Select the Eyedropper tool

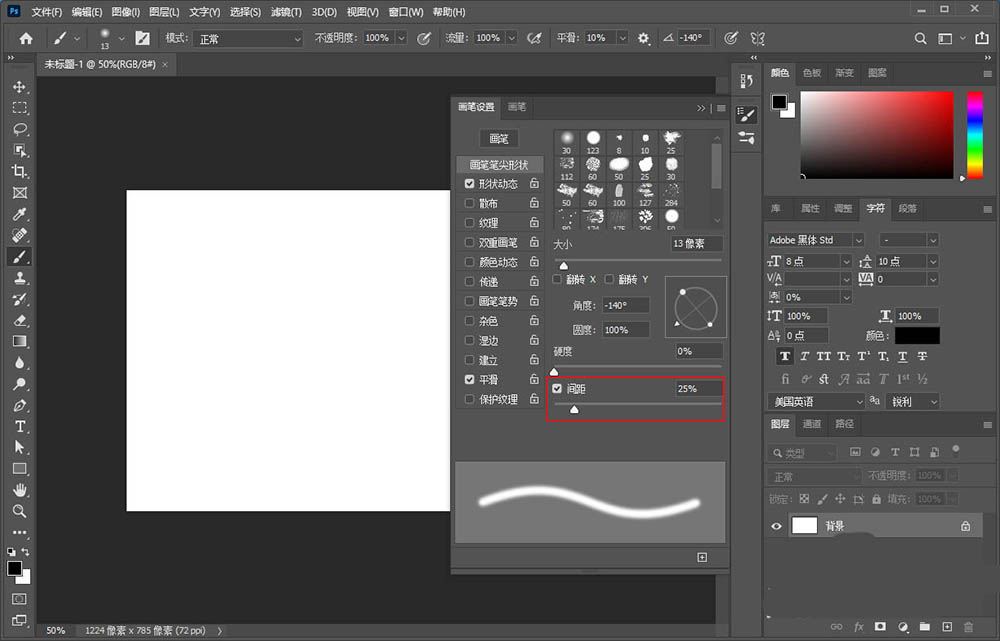(19, 215)
